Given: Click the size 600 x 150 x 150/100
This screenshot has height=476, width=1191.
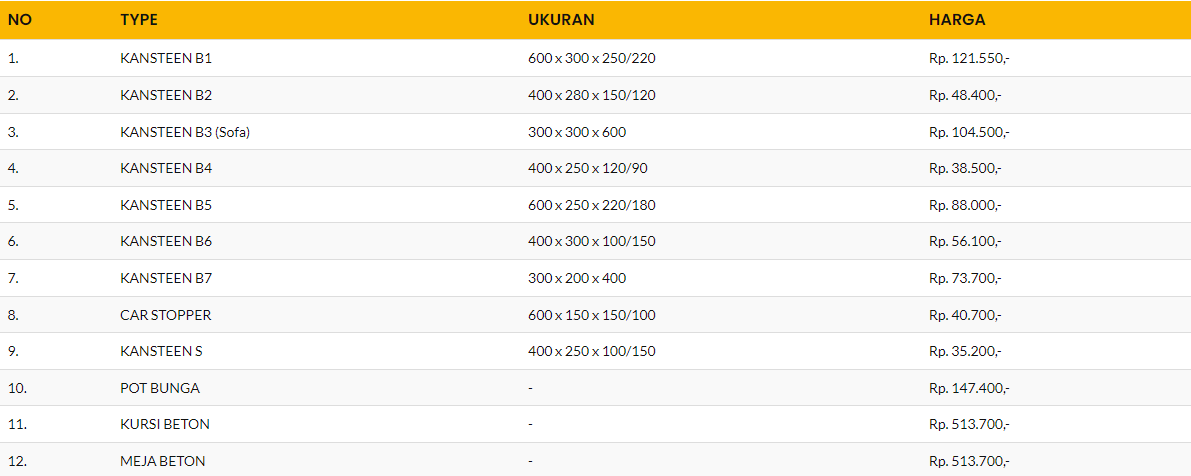Looking at the screenshot, I should [592, 315].
